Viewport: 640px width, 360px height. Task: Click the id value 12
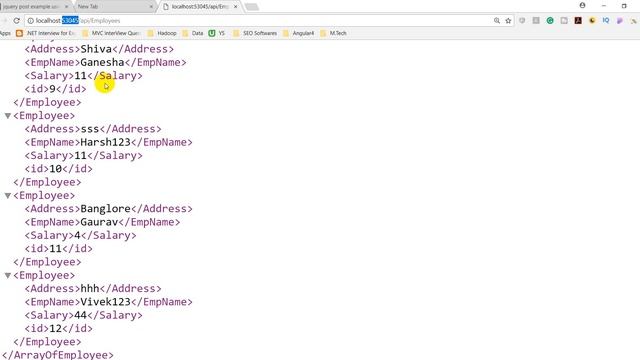[56, 329]
